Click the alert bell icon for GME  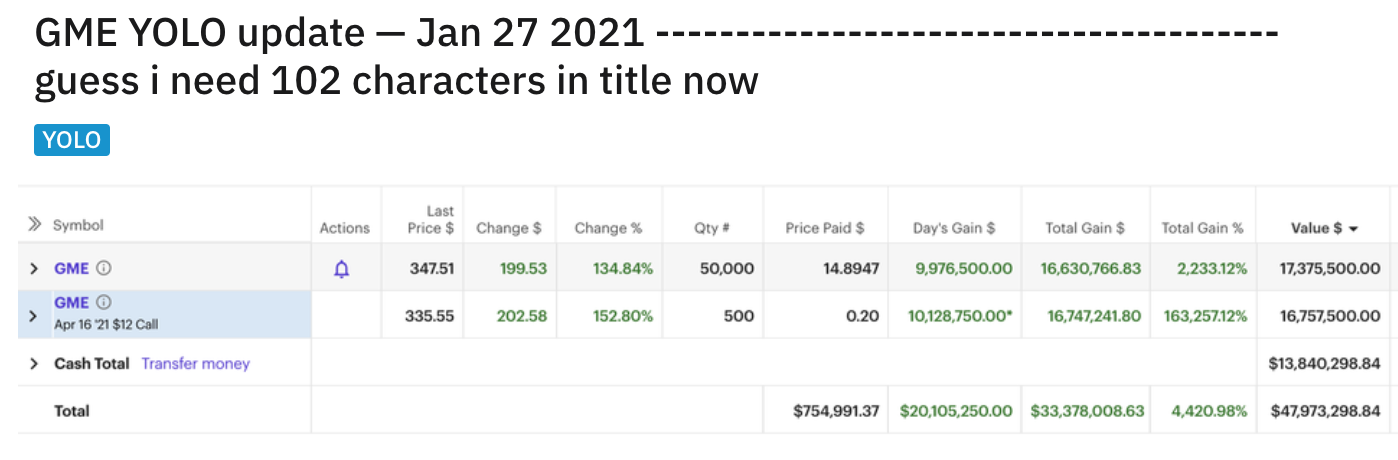pos(342,268)
